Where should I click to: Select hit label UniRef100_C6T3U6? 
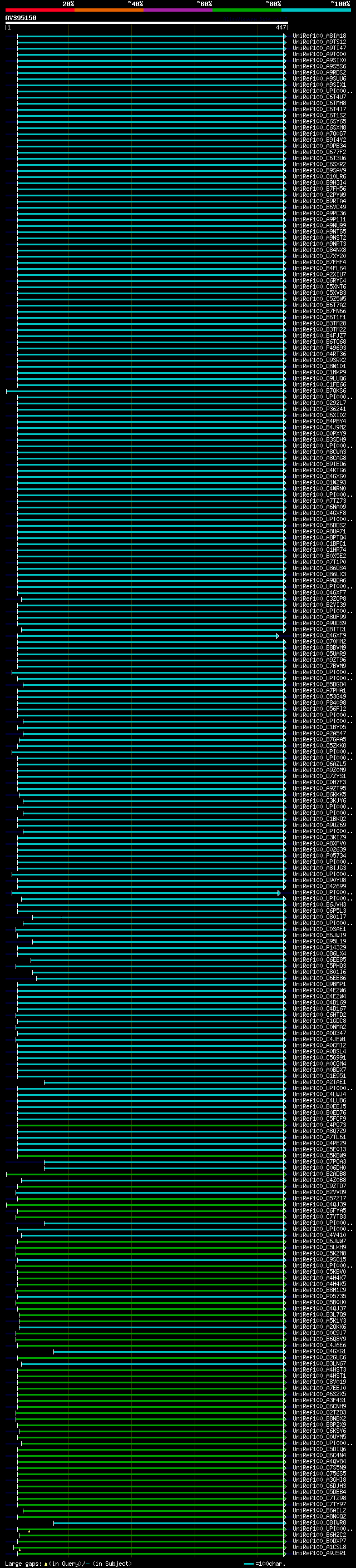[x=319, y=159]
